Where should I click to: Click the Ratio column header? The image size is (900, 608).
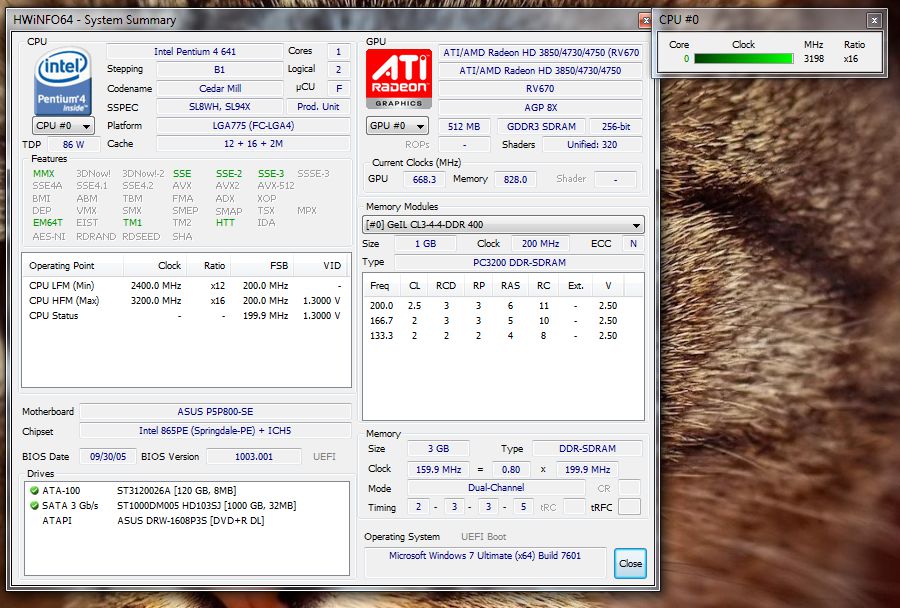208,266
